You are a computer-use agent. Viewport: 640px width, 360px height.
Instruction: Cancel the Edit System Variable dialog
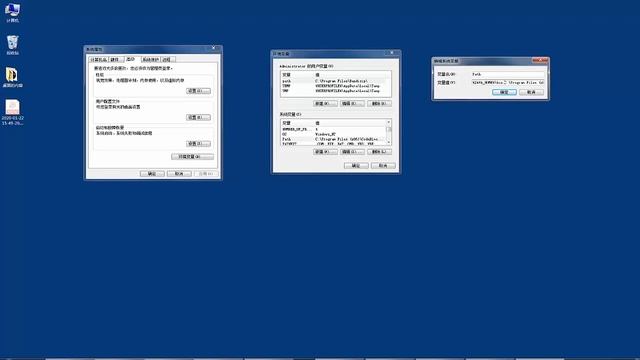coord(531,92)
